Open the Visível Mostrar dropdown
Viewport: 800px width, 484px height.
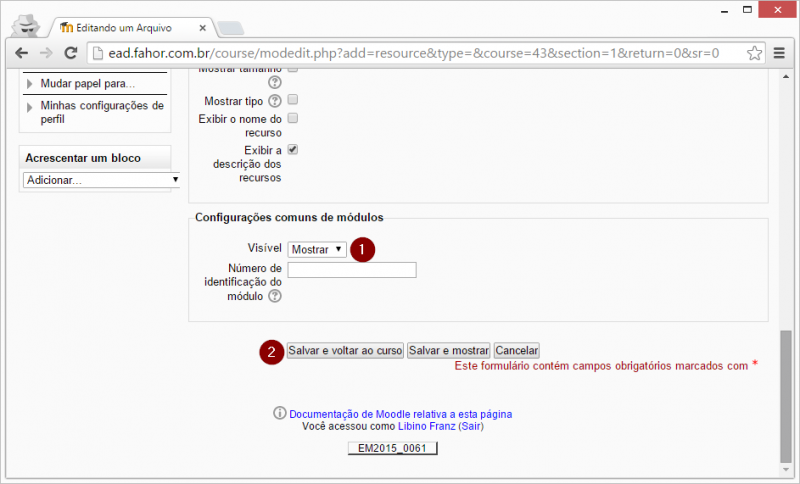(317, 249)
